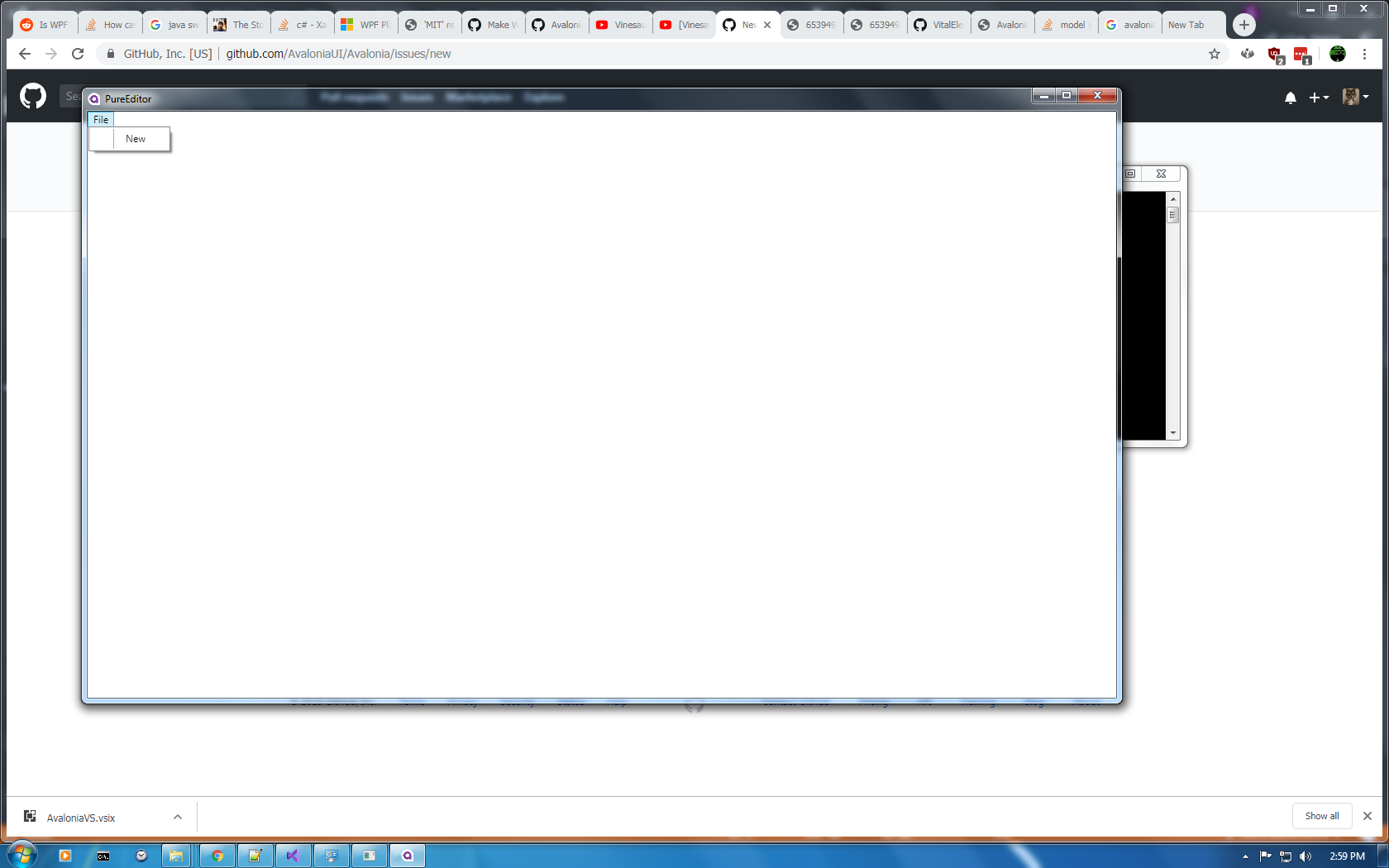The width and height of the screenshot is (1389, 868).
Task: Click the small window's scrollbar down arrow
Action: tap(1172, 432)
